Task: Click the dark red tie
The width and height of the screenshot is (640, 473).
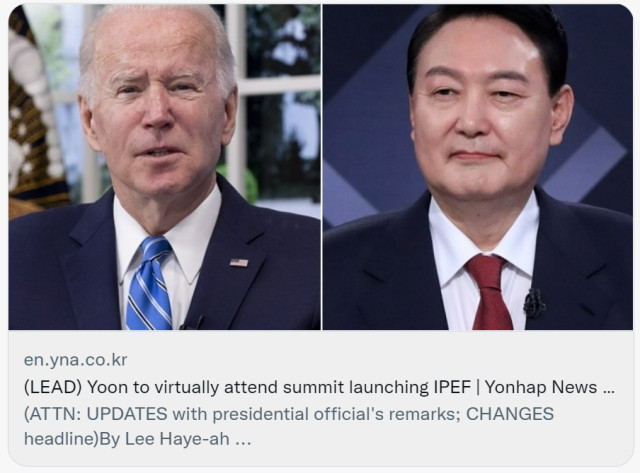Action: [x=490, y=291]
